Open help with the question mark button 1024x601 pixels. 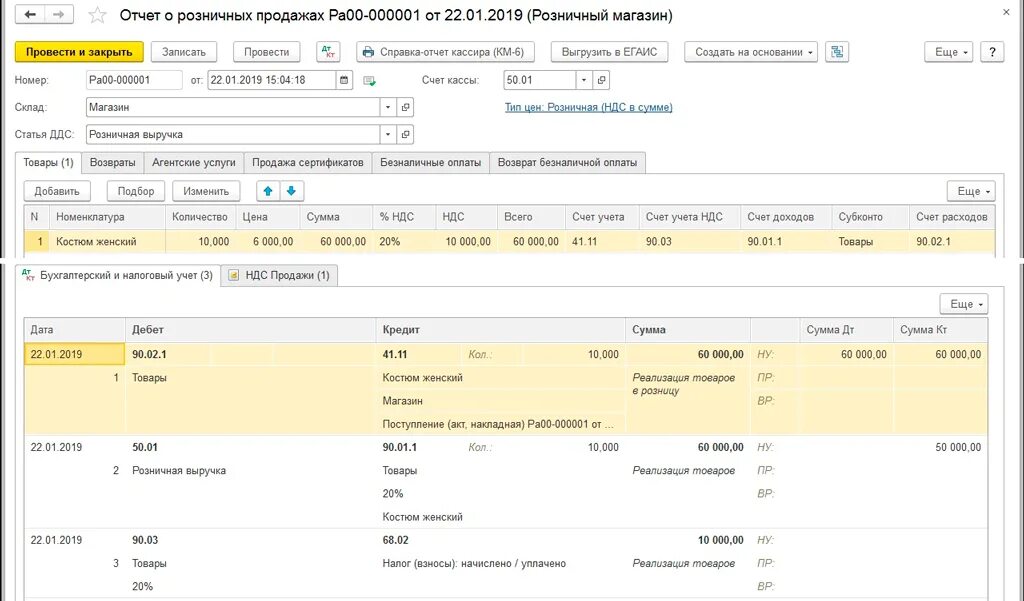992,52
